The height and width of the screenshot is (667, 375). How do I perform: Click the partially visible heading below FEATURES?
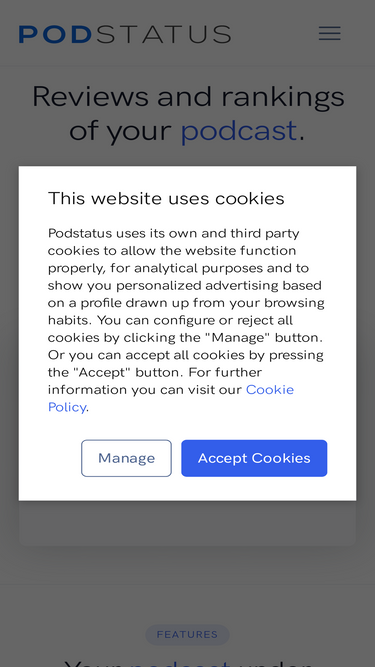(187, 663)
